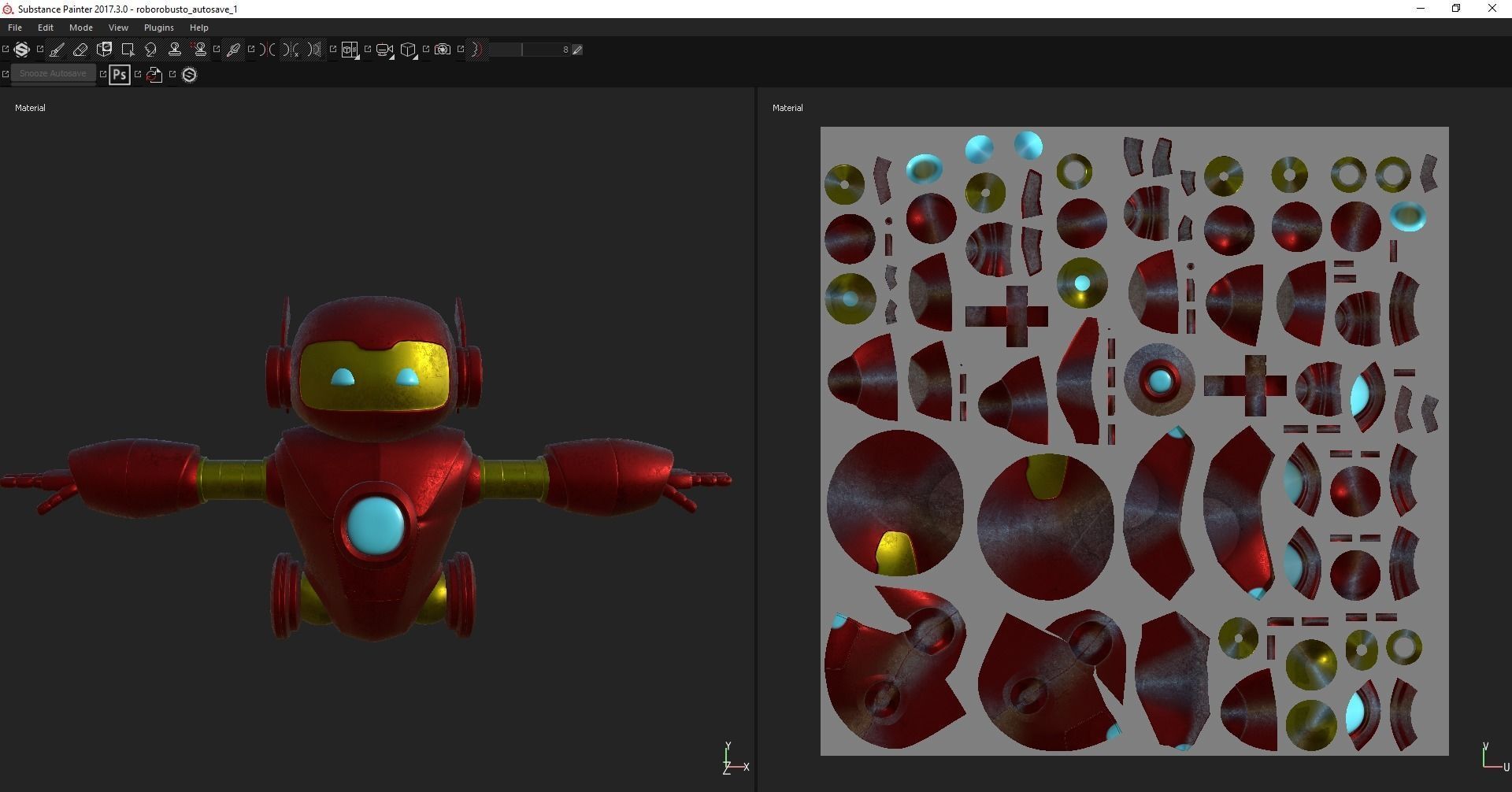Open the Material channel dropdown in 3D viewport
Screen dimensions: 1512x792
(30, 108)
